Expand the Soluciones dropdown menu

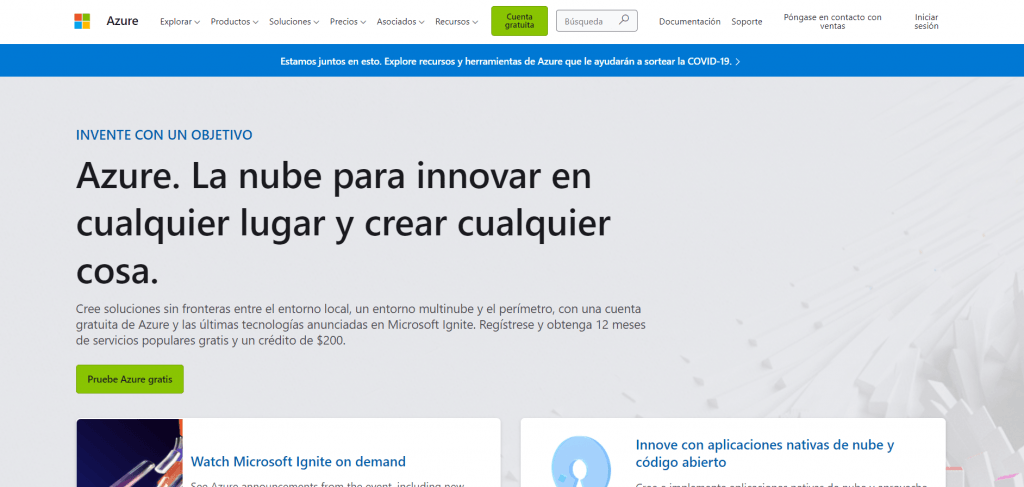point(294,22)
